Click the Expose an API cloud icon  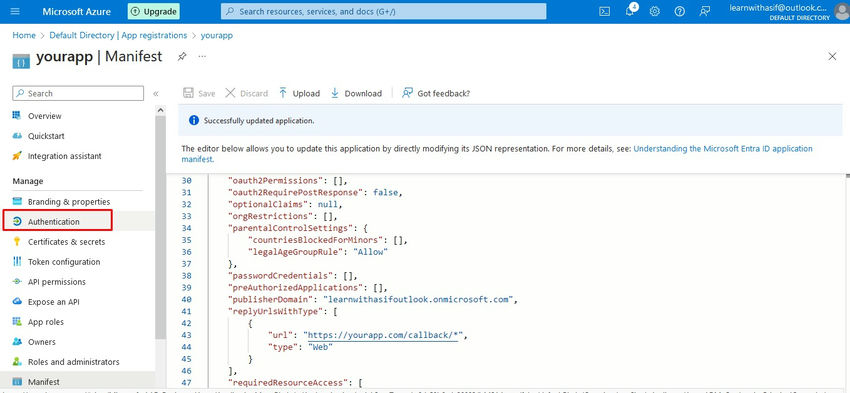click(17, 302)
